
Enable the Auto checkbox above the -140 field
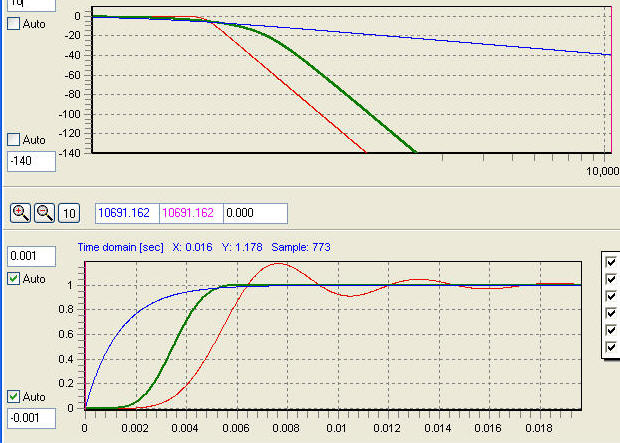[x=13, y=140]
